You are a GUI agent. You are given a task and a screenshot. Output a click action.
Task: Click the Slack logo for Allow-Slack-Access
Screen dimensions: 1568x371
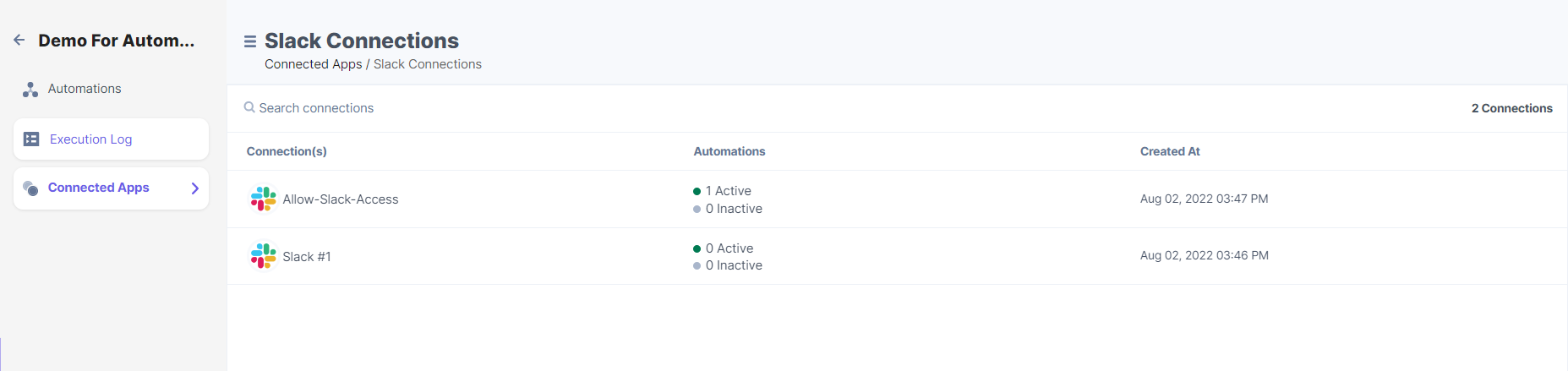(x=264, y=199)
